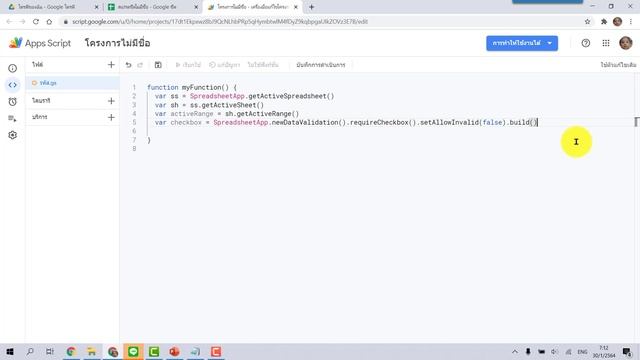Open the Editor code brackets icon

coord(13,85)
